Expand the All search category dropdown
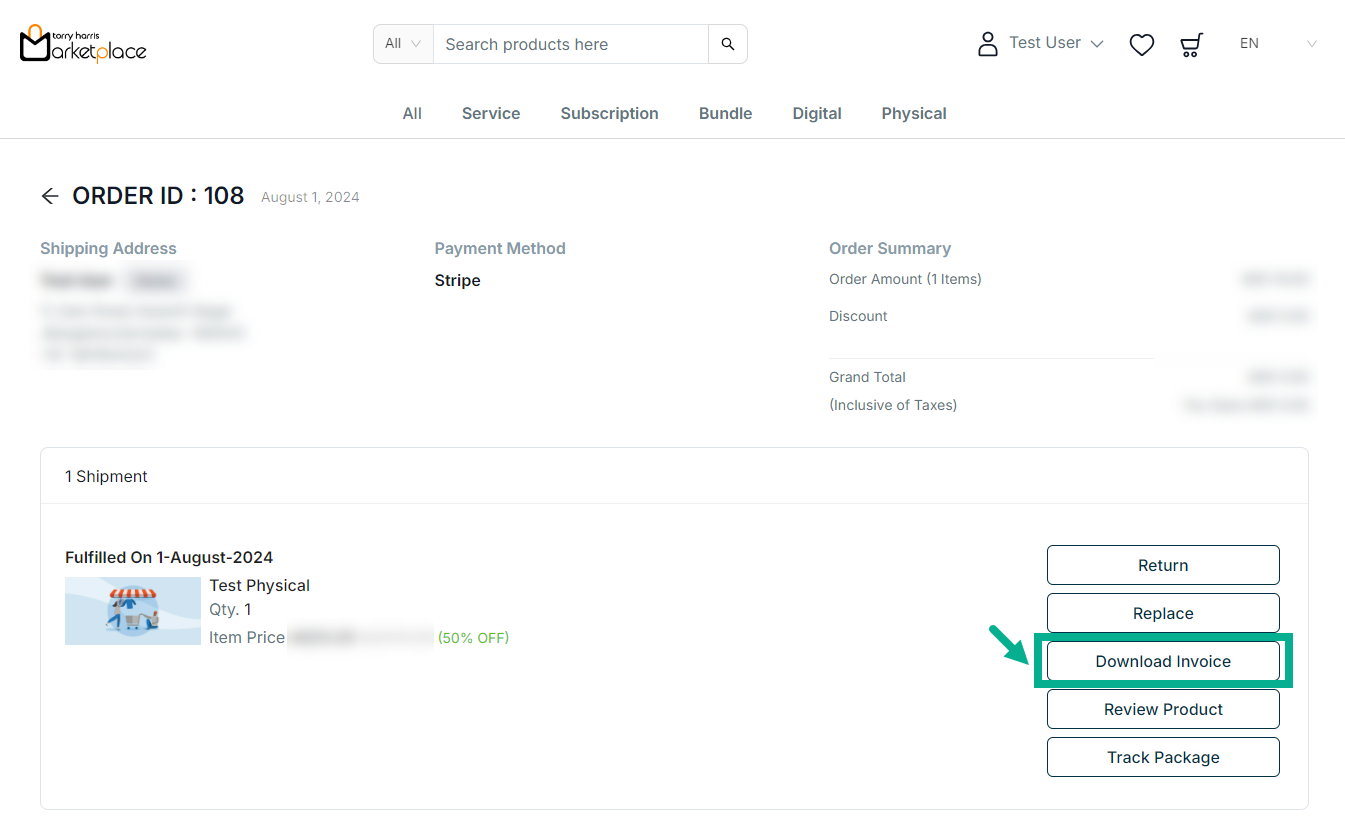 403,44
